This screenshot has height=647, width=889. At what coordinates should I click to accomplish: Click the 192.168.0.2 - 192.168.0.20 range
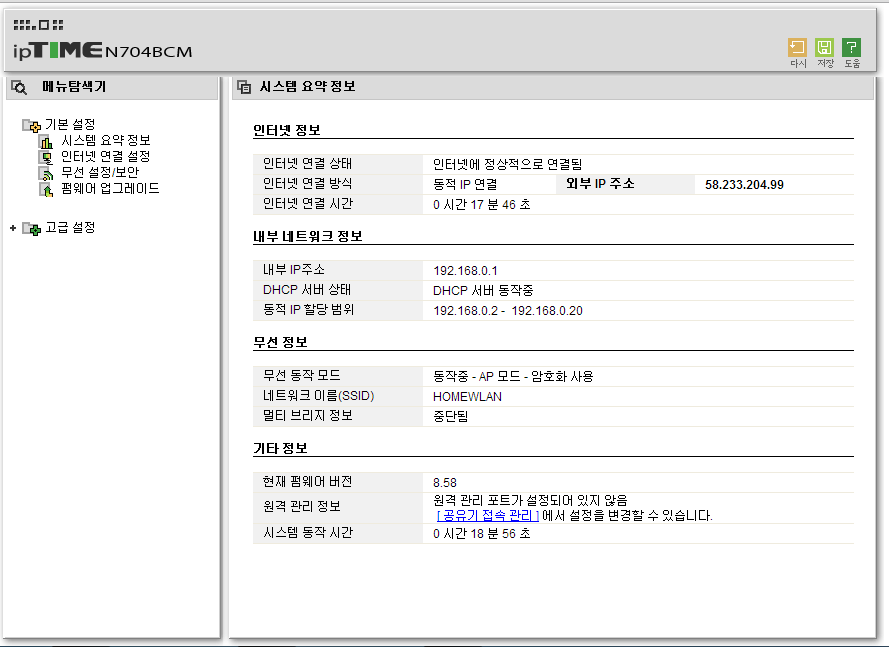[x=508, y=311]
